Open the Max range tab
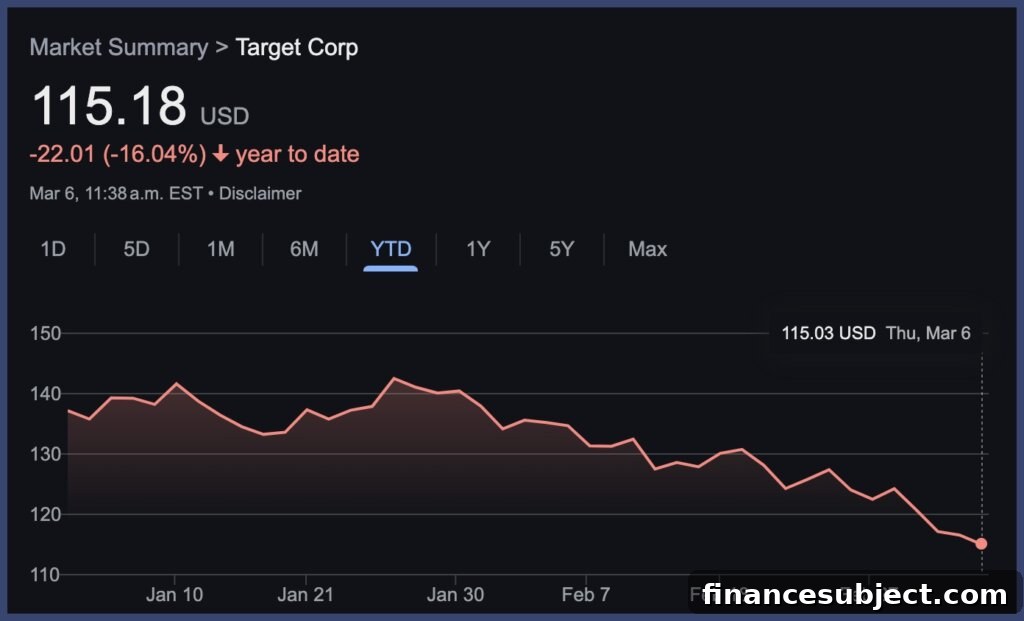This screenshot has width=1024, height=621. [x=647, y=249]
